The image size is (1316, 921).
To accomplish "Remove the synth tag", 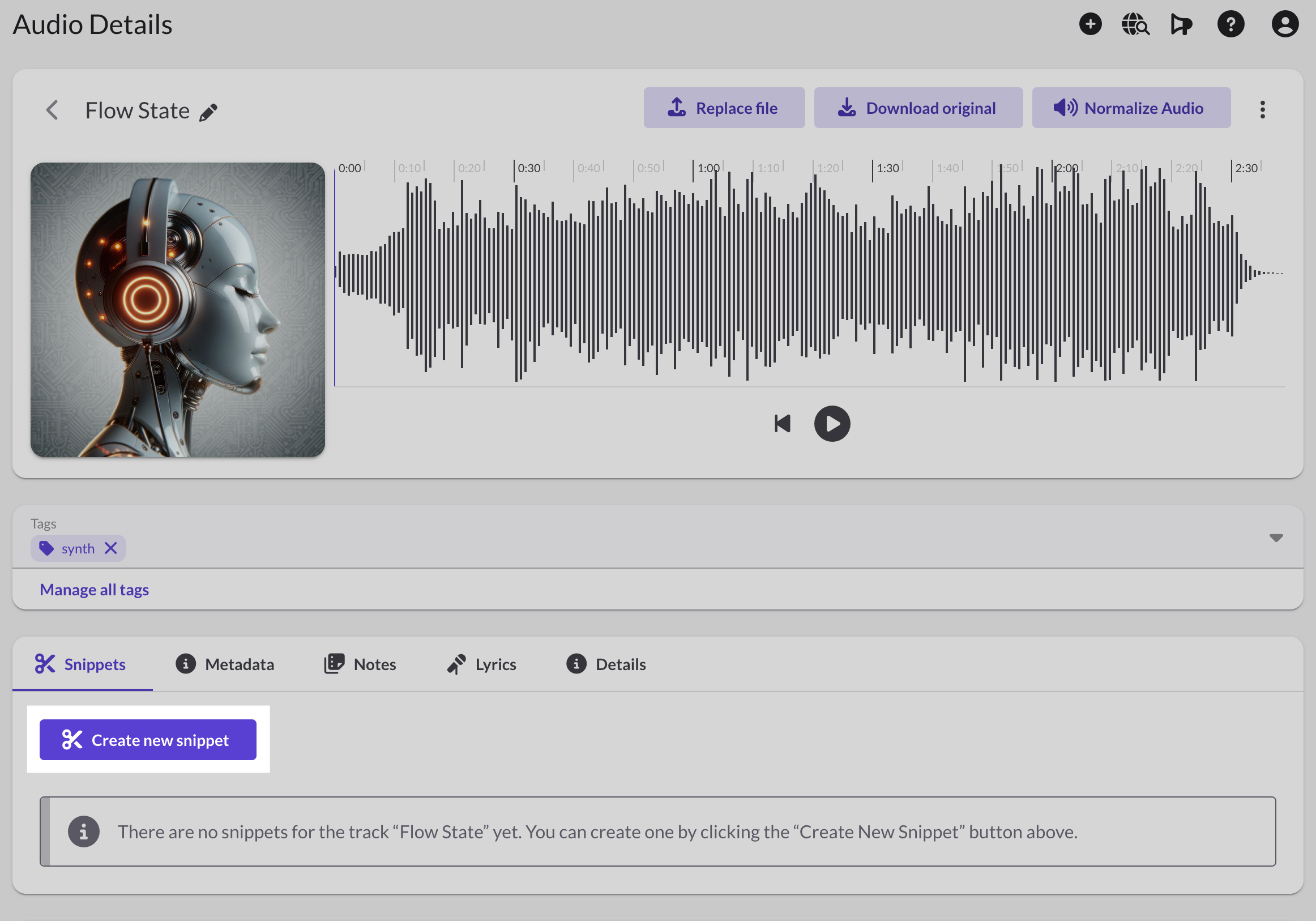I will pos(111,549).
